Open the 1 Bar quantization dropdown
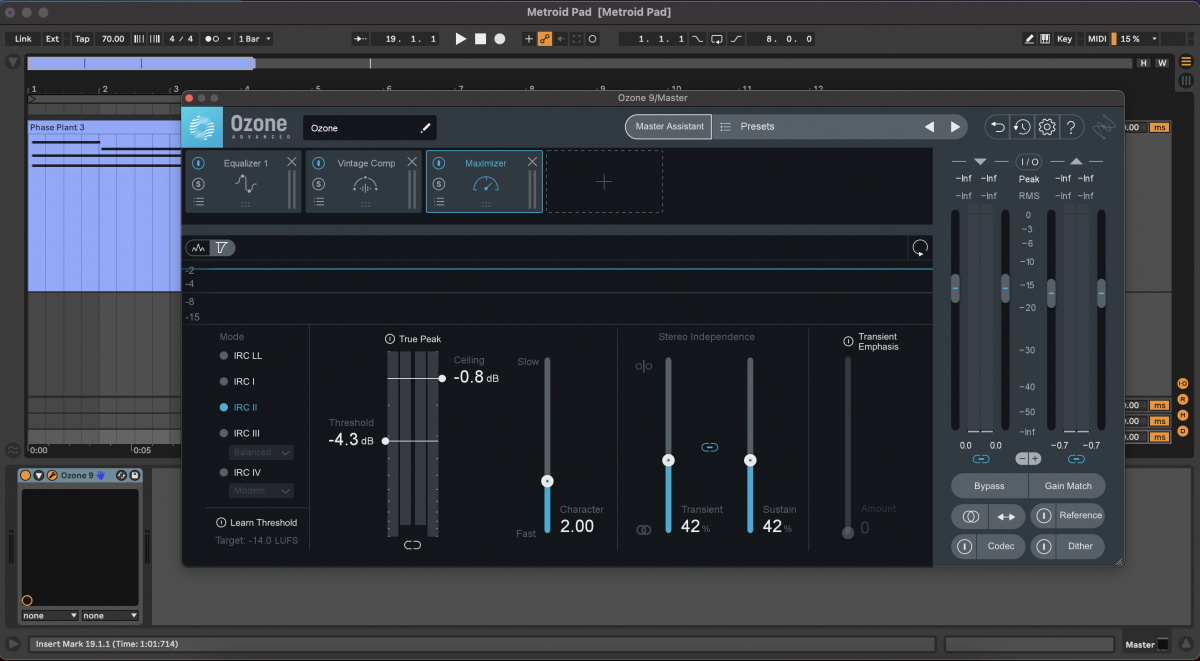Image resolution: width=1200 pixels, height=661 pixels. pos(254,39)
